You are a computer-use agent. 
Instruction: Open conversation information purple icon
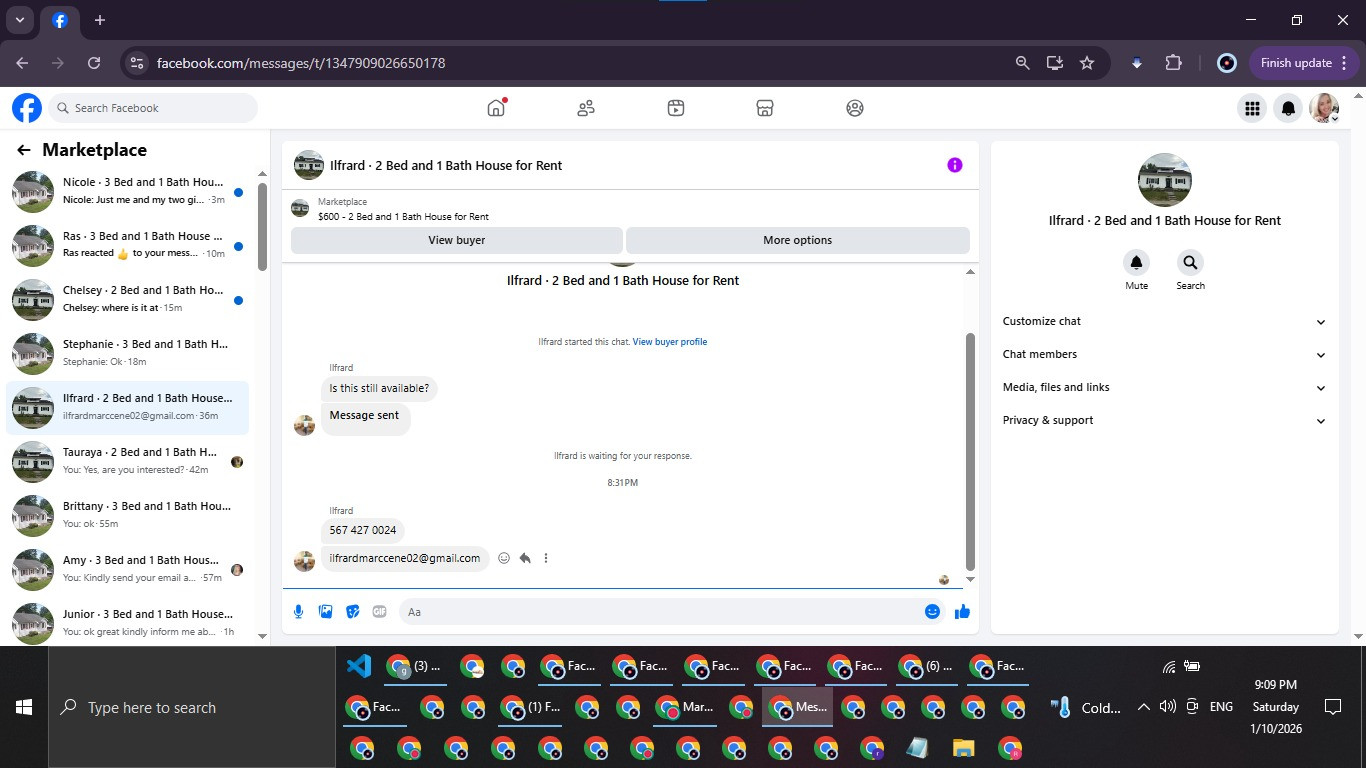[955, 165]
